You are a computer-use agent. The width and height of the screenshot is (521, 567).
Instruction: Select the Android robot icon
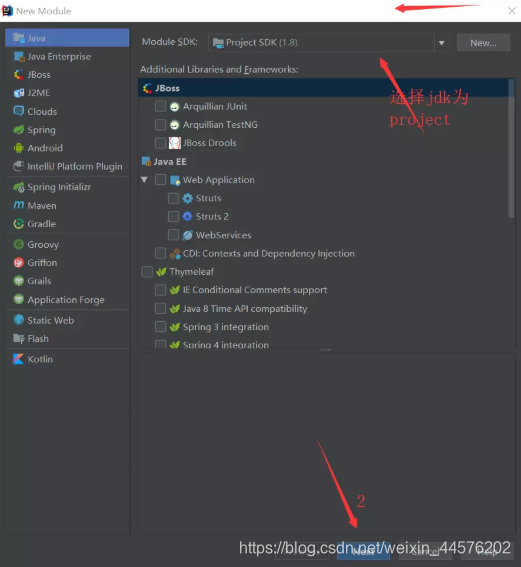pos(18,148)
